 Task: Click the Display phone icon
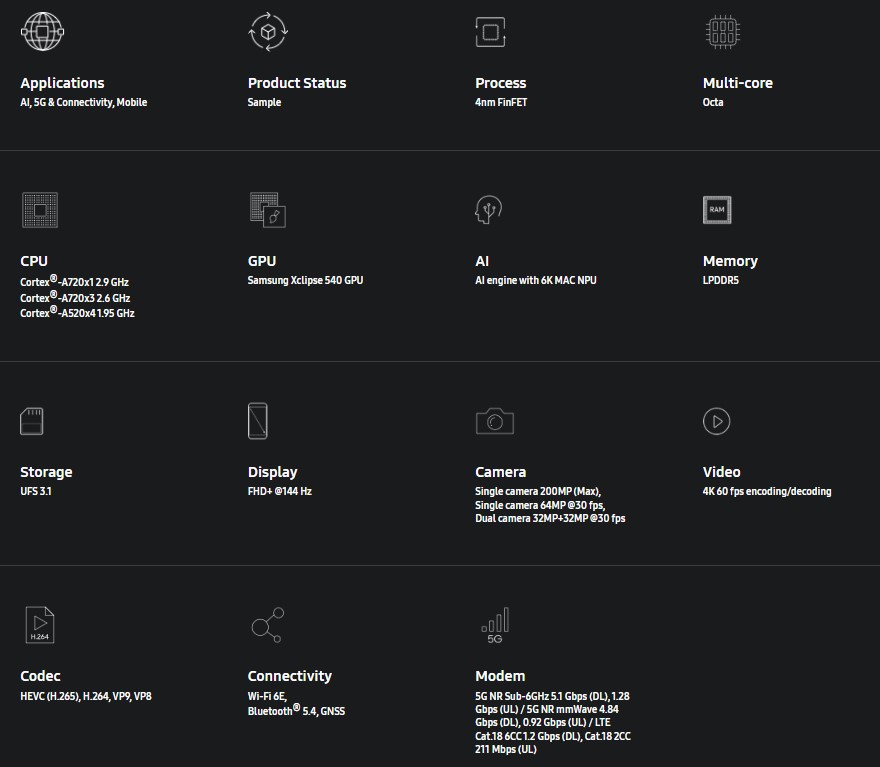coord(258,421)
